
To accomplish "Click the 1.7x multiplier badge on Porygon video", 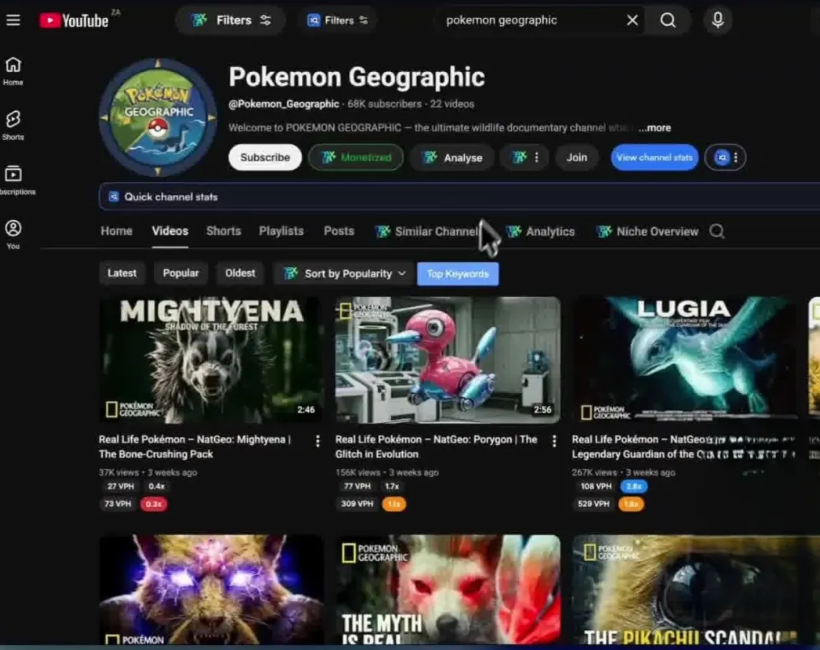I will (391, 485).
